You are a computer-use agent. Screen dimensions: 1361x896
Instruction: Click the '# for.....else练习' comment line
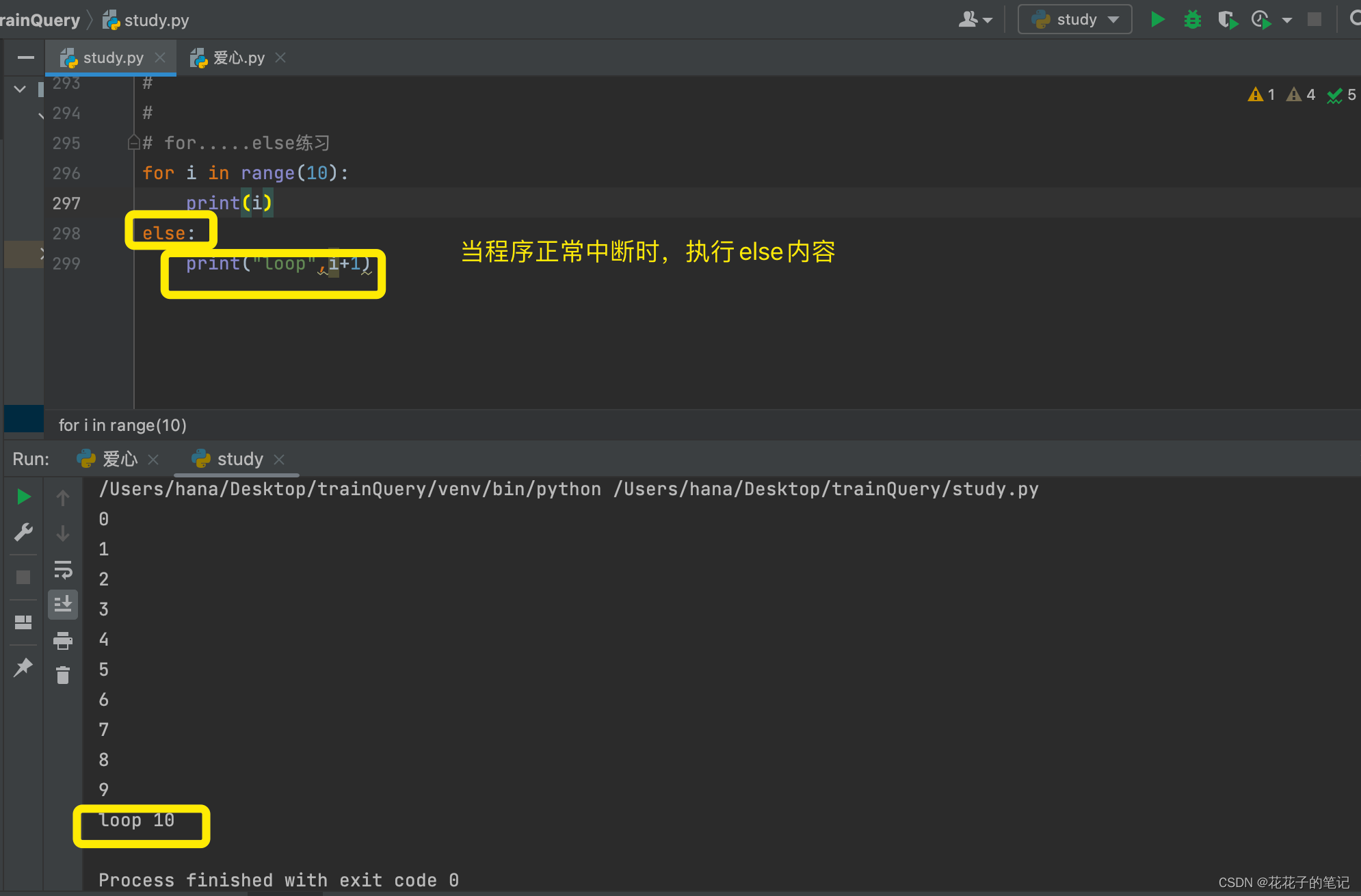click(x=236, y=143)
